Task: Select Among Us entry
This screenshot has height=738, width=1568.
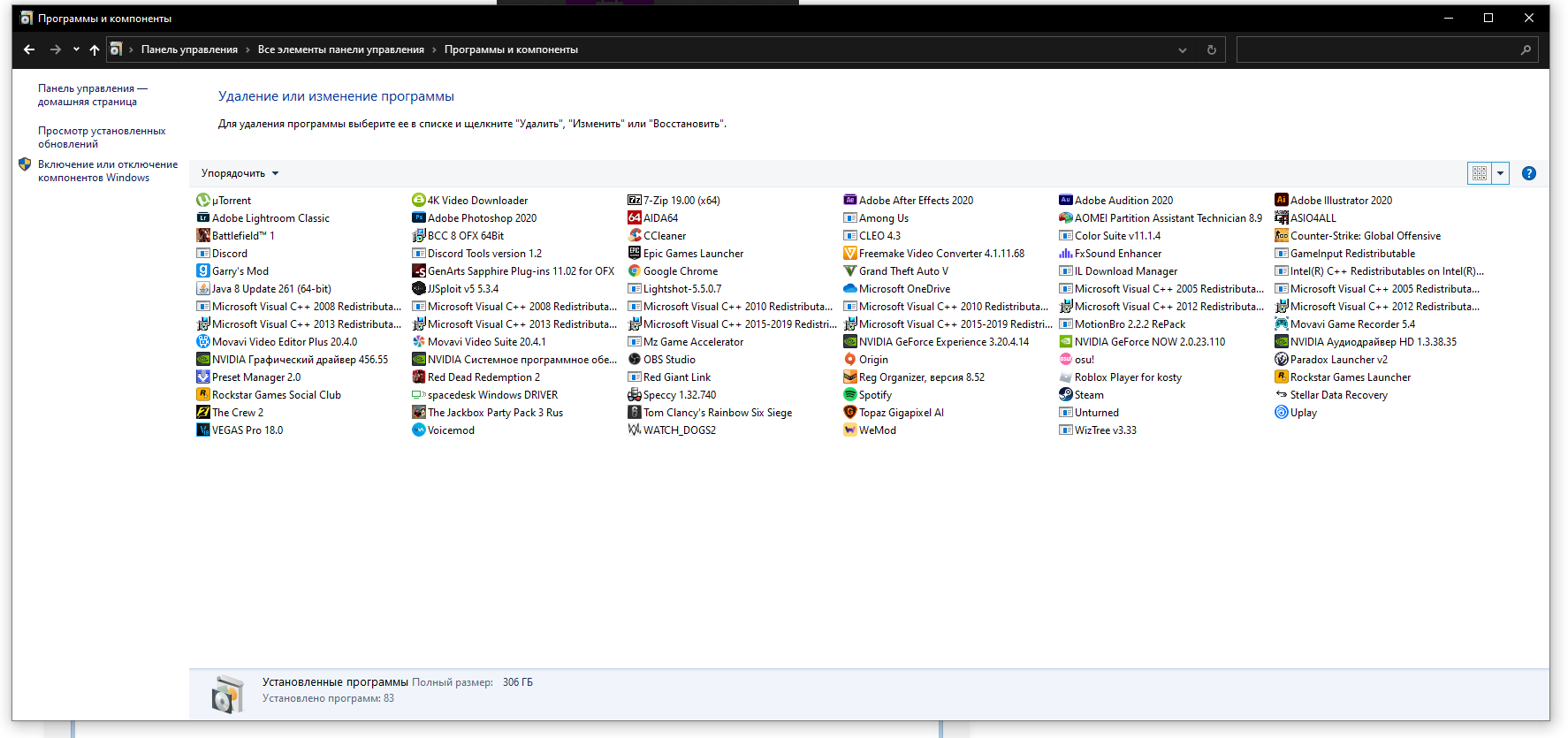Action: click(x=876, y=218)
